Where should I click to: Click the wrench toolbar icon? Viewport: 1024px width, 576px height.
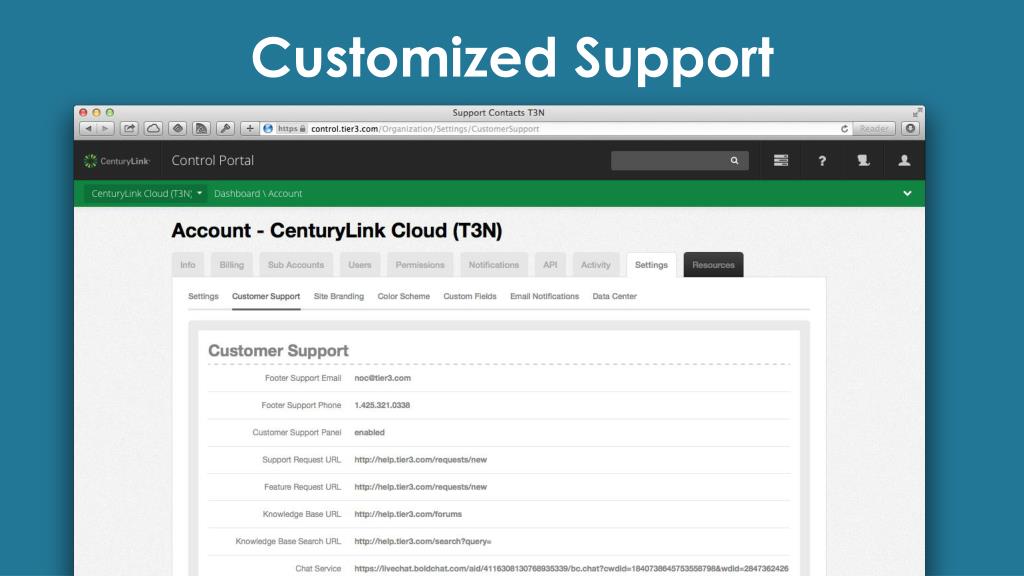pyautogui.click(x=225, y=129)
